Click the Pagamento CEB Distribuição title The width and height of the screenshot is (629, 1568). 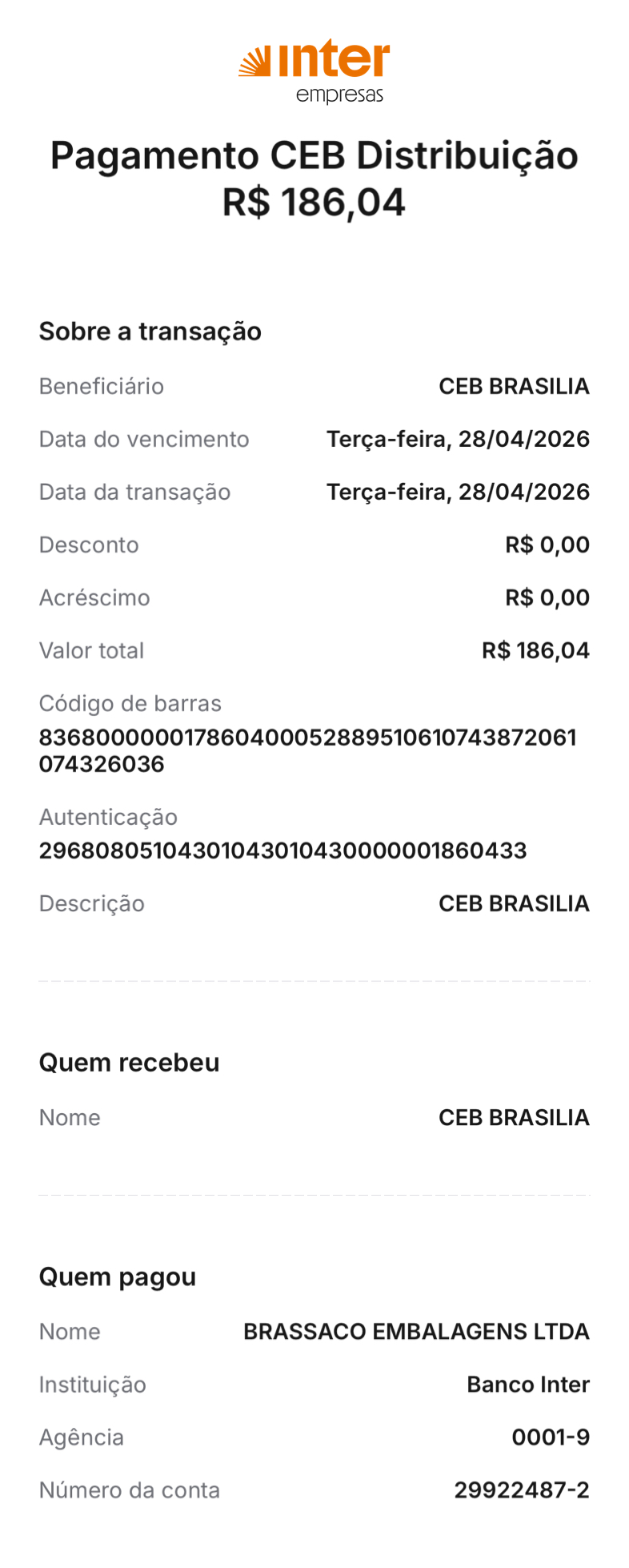tap(314, 155)
